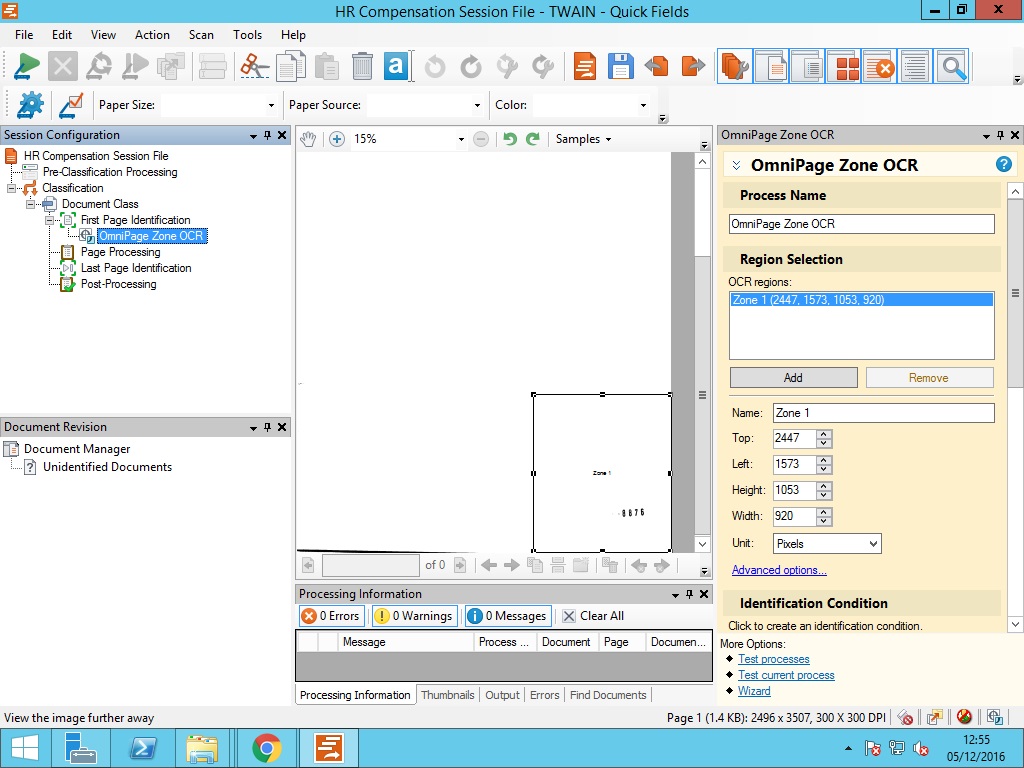Click the blue zoom in plus icon
1024x768 pixels.
(x=337, y=139)
